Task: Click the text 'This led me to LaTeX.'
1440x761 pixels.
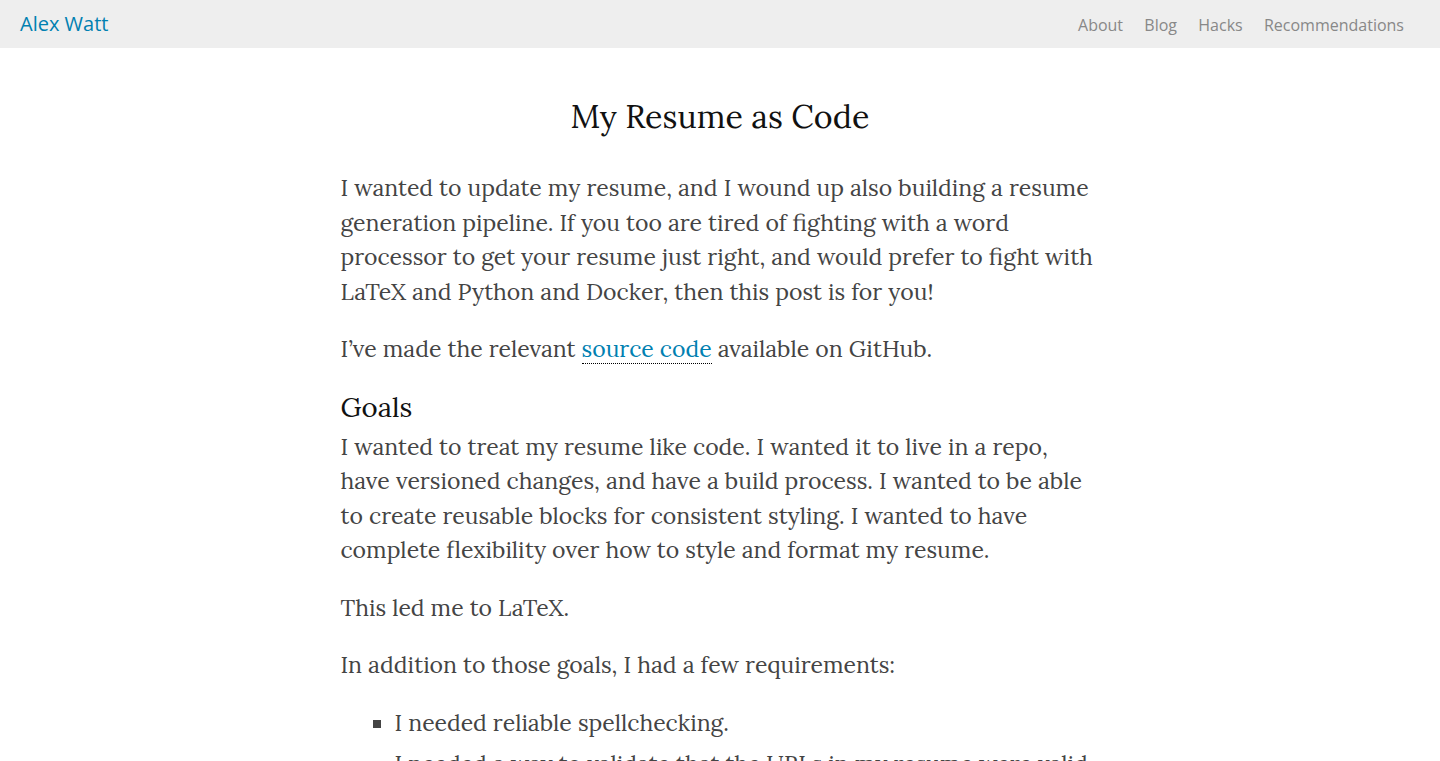Action: tap(455, 608)
